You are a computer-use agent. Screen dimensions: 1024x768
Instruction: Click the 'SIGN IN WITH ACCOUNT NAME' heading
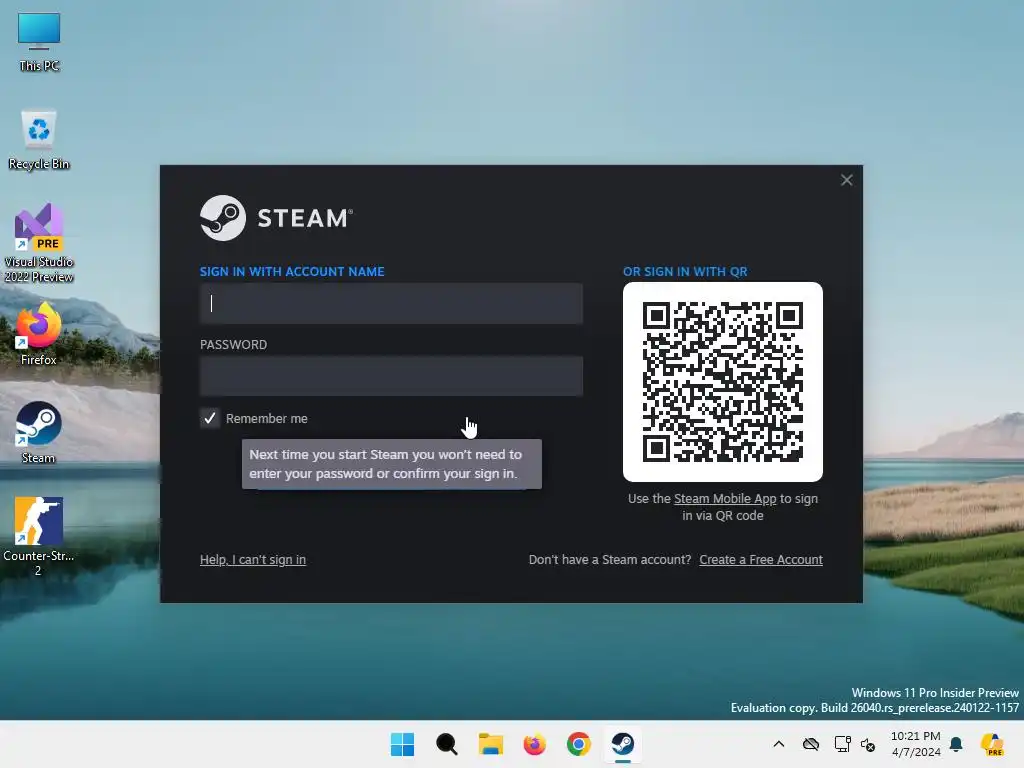coord(292,272)
